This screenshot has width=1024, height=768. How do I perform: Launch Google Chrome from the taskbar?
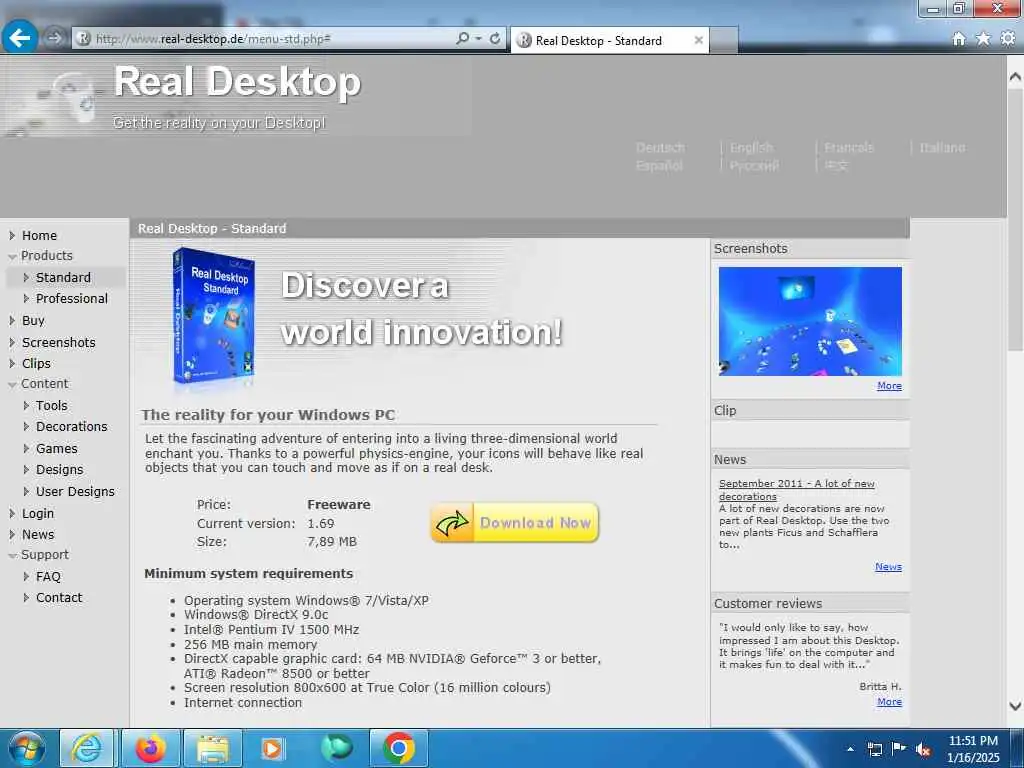click(x=398, y=748)
